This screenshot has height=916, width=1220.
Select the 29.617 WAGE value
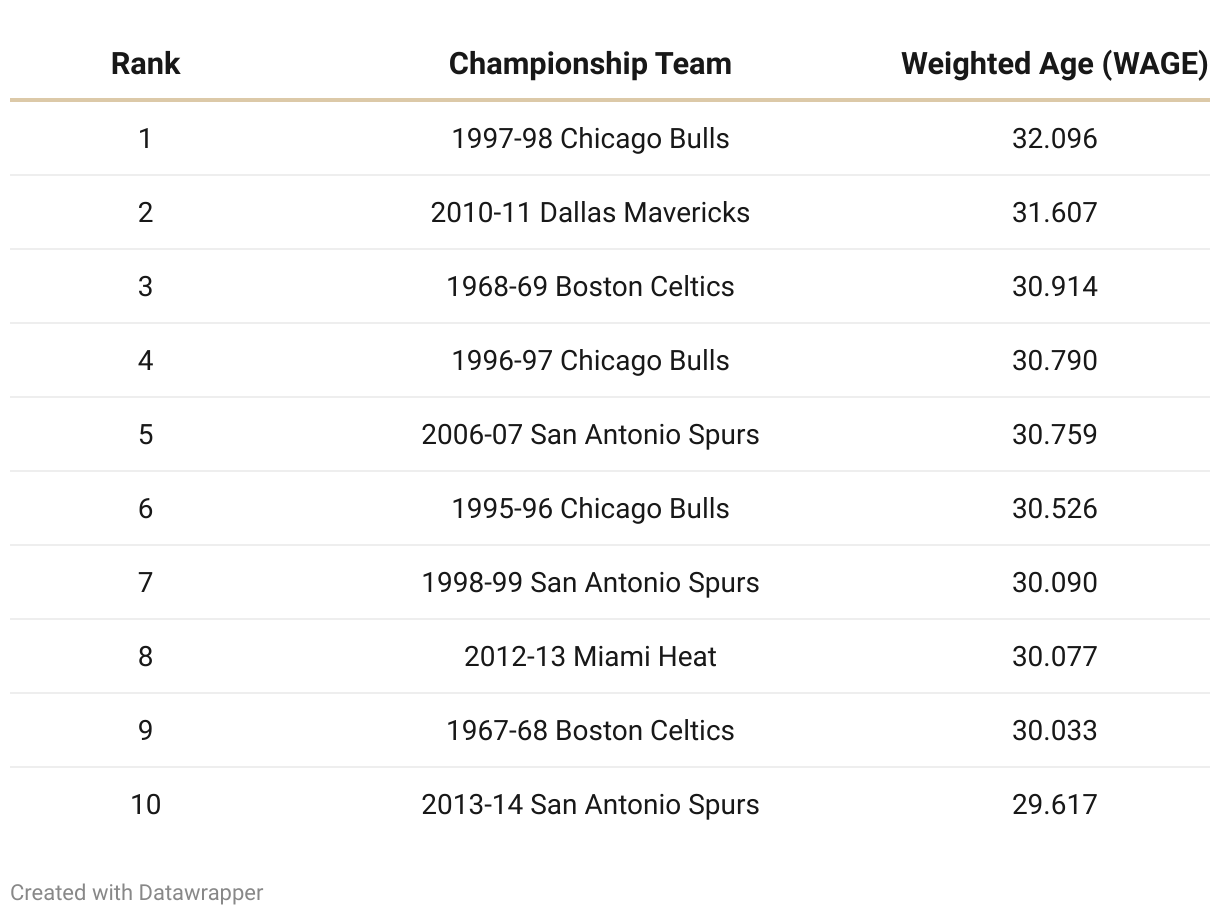pyautogui.click(x=1054, y=804)
